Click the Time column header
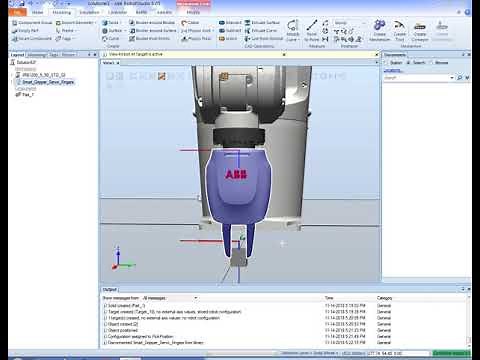Screen dimensions: 480x360 [329, 298]
